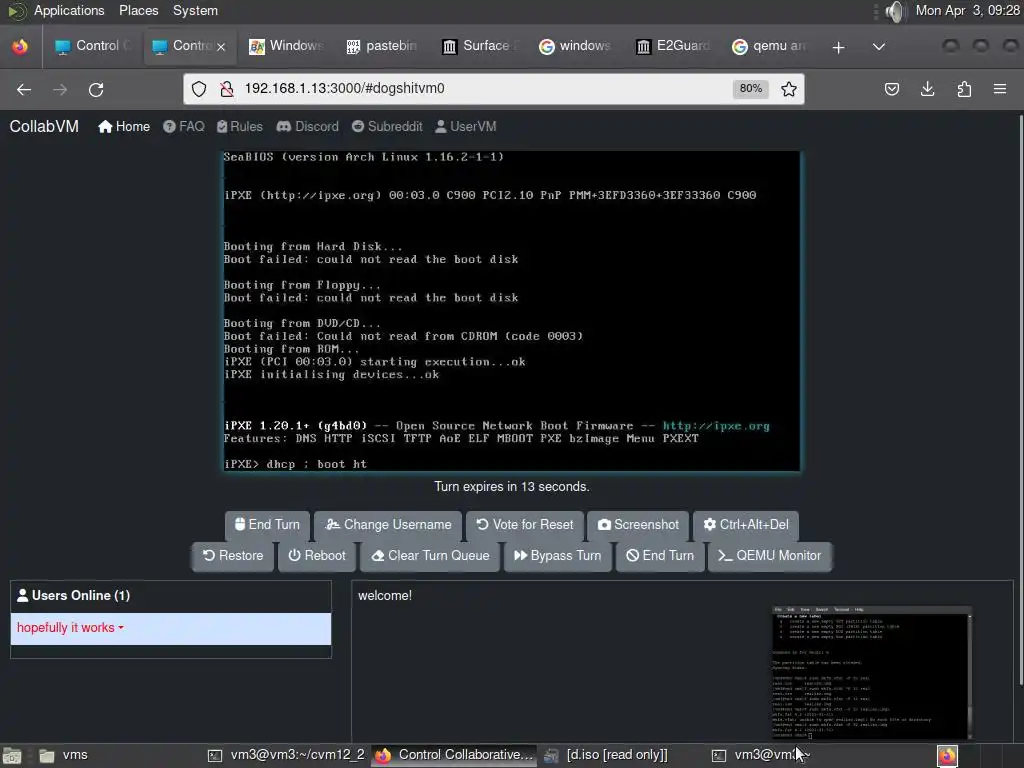This screenshot has height=768, width=1024.
Task: Open the Places menu
Action: (138, 10)
